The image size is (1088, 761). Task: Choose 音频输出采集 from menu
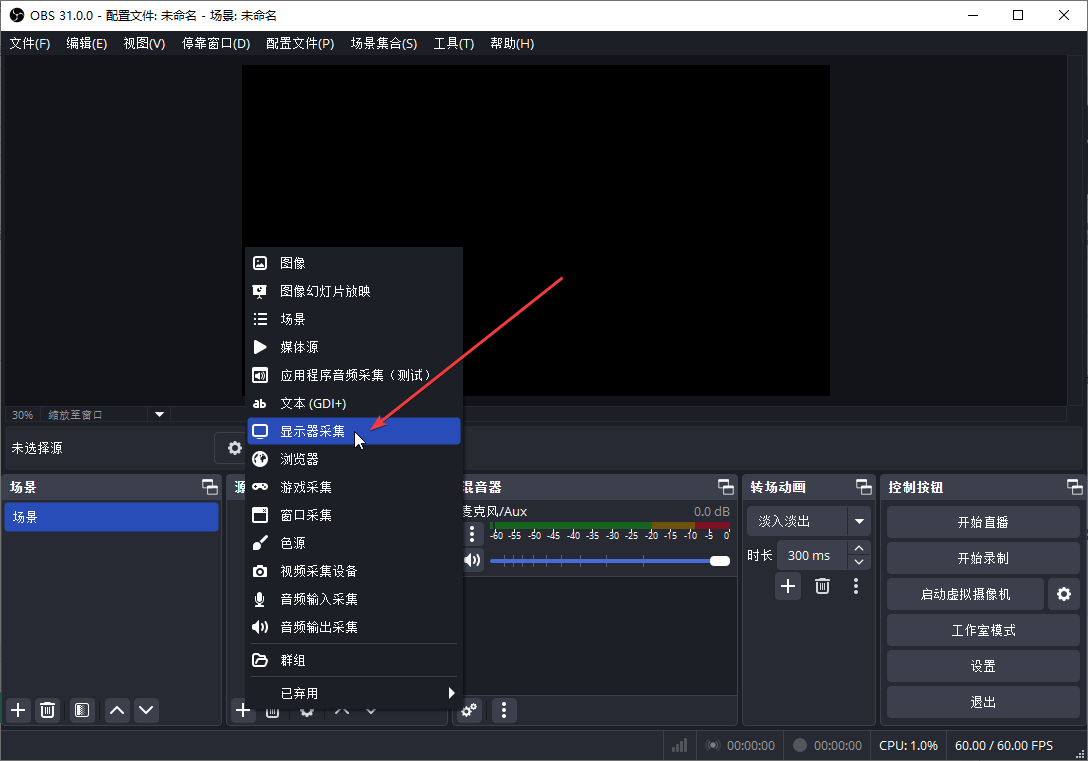354,627
